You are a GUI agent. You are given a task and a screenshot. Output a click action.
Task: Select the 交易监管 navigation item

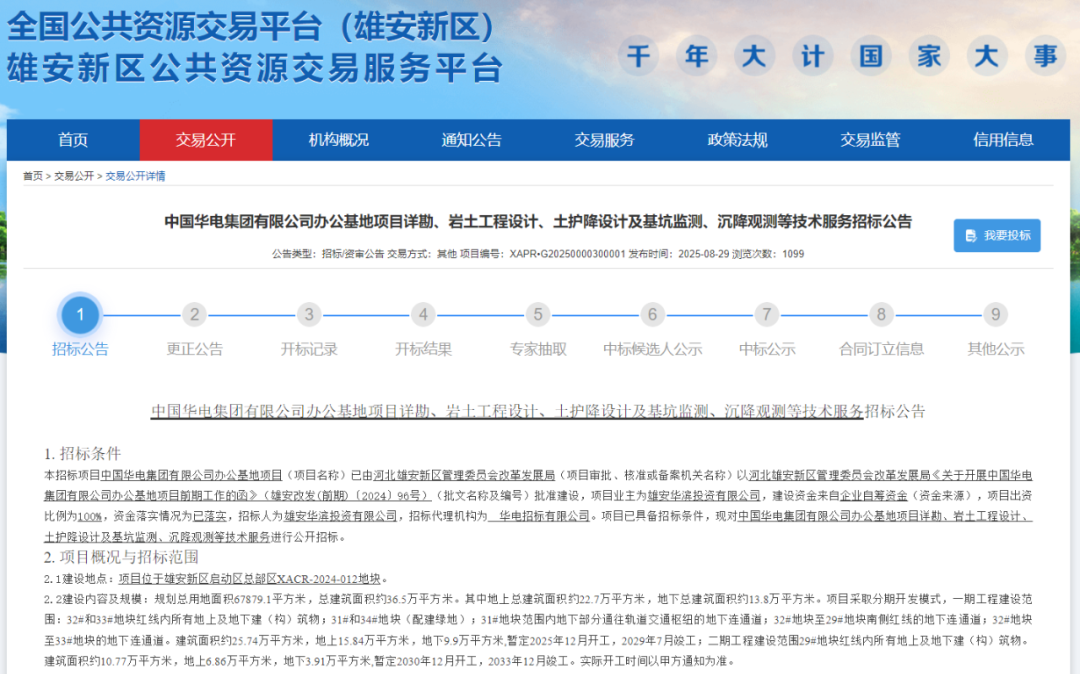pos(870,140)
